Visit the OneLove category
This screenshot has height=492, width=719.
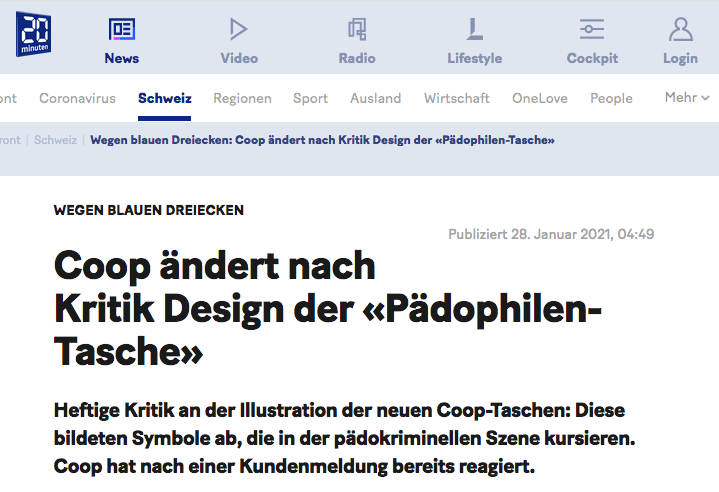540,98
